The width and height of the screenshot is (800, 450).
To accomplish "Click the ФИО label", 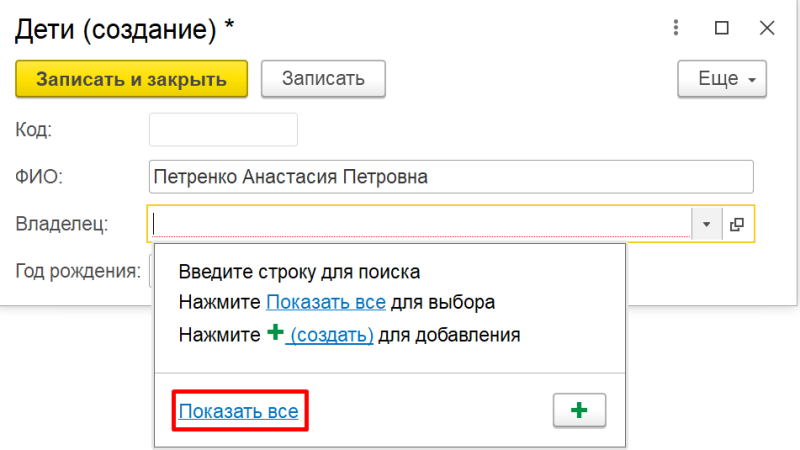I will [40, 177].
